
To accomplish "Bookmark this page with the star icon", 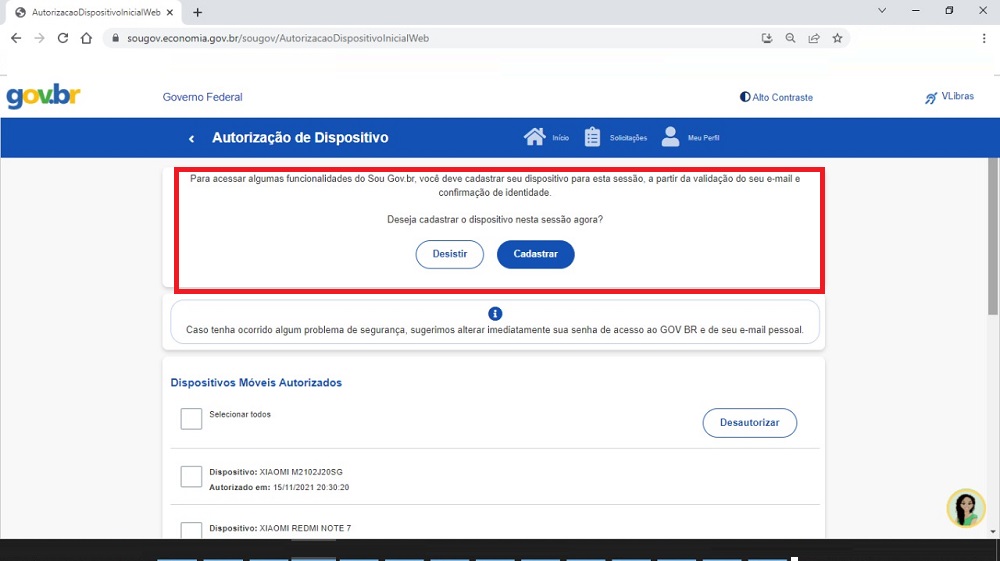I will pyautogui.click(x=838, y=38).
